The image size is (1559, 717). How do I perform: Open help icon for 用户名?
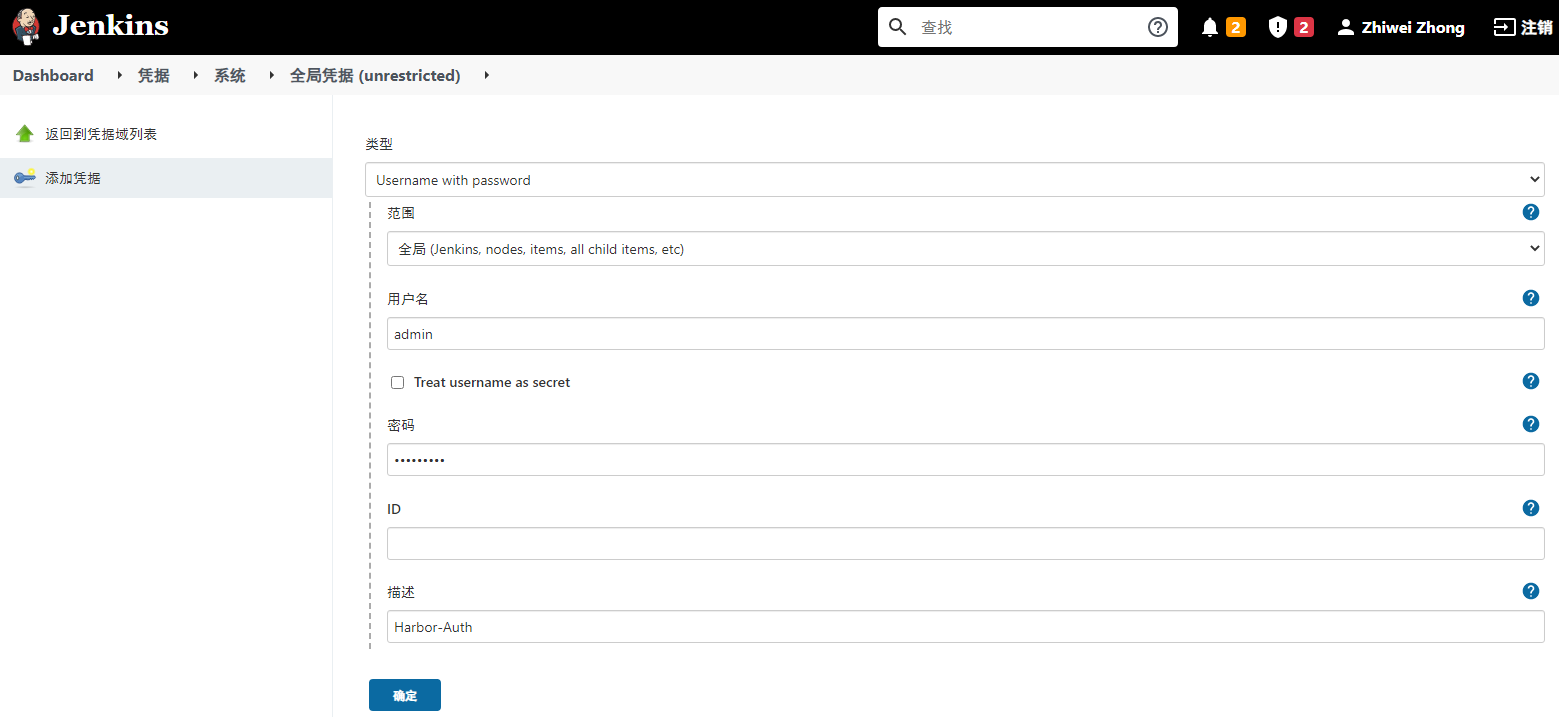coord(1530,298)
